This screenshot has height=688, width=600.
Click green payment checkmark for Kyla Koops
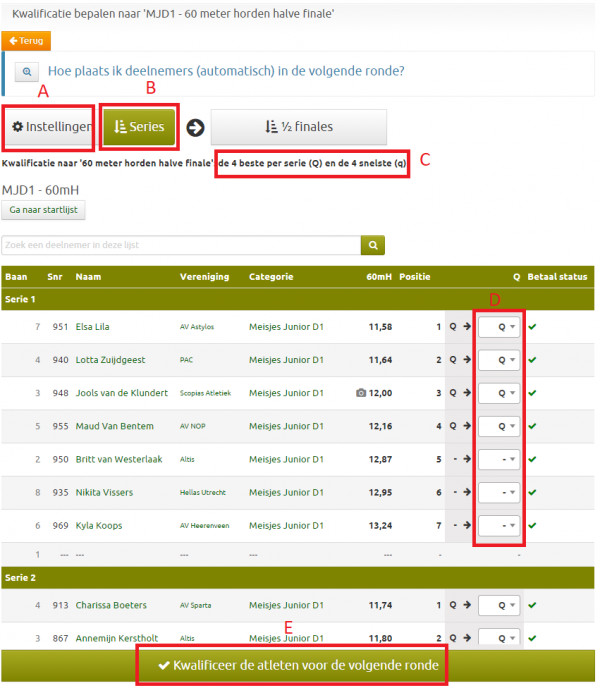533,525
